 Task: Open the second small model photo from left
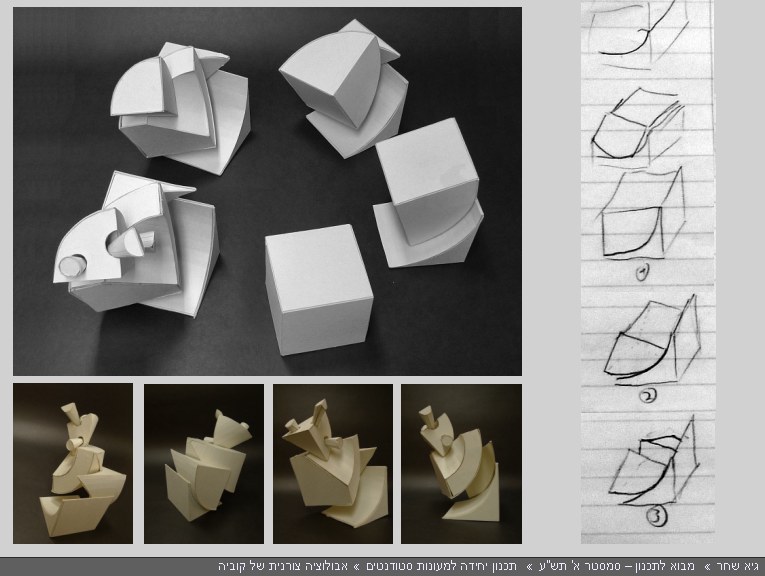point(204,464)
